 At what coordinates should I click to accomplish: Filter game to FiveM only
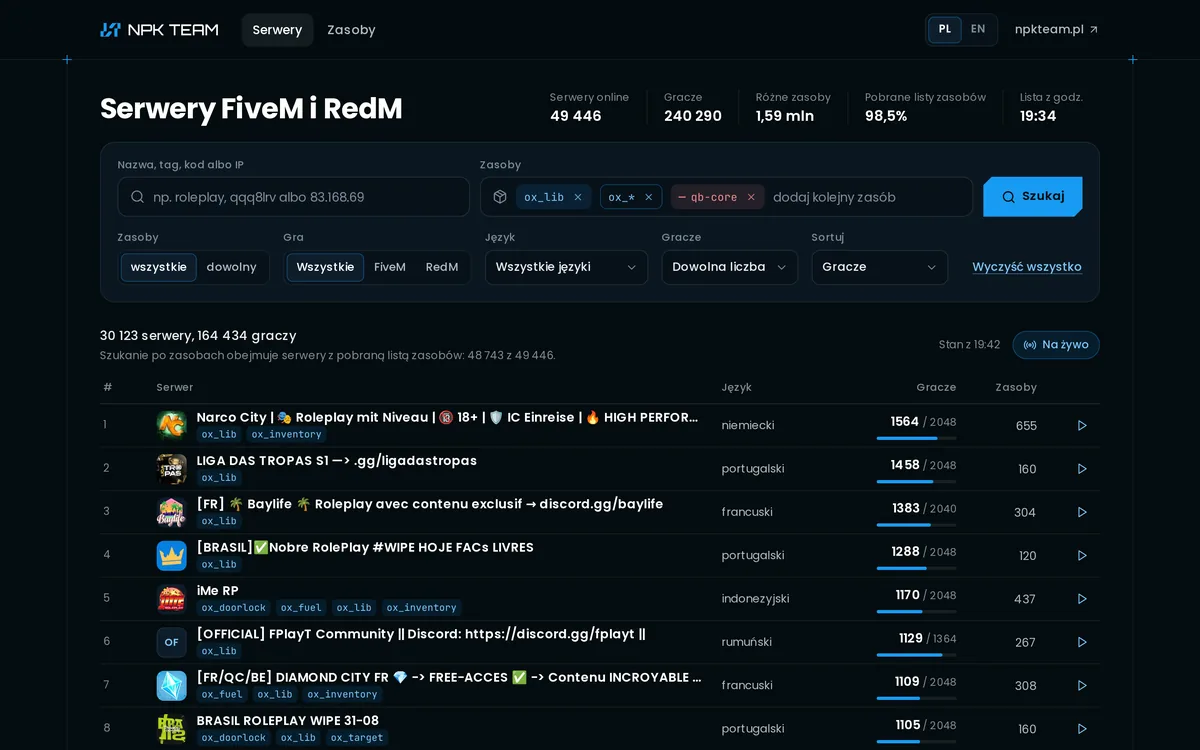coord(390,267)
